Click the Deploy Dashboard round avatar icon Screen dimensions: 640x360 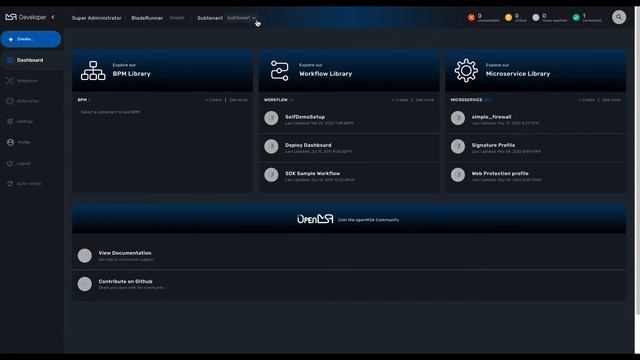271,147
